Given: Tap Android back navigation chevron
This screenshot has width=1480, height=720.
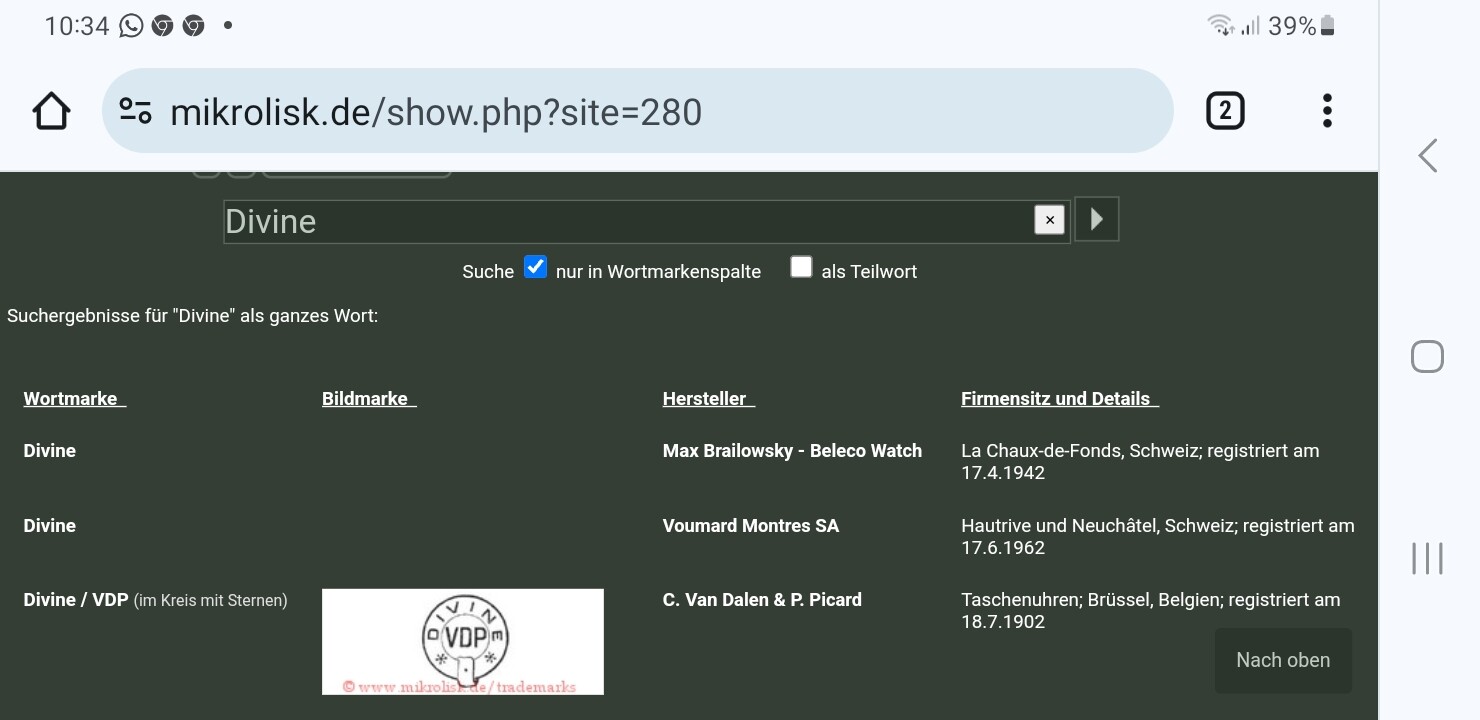Looking at the screenshot, I should click(1428, 155).
